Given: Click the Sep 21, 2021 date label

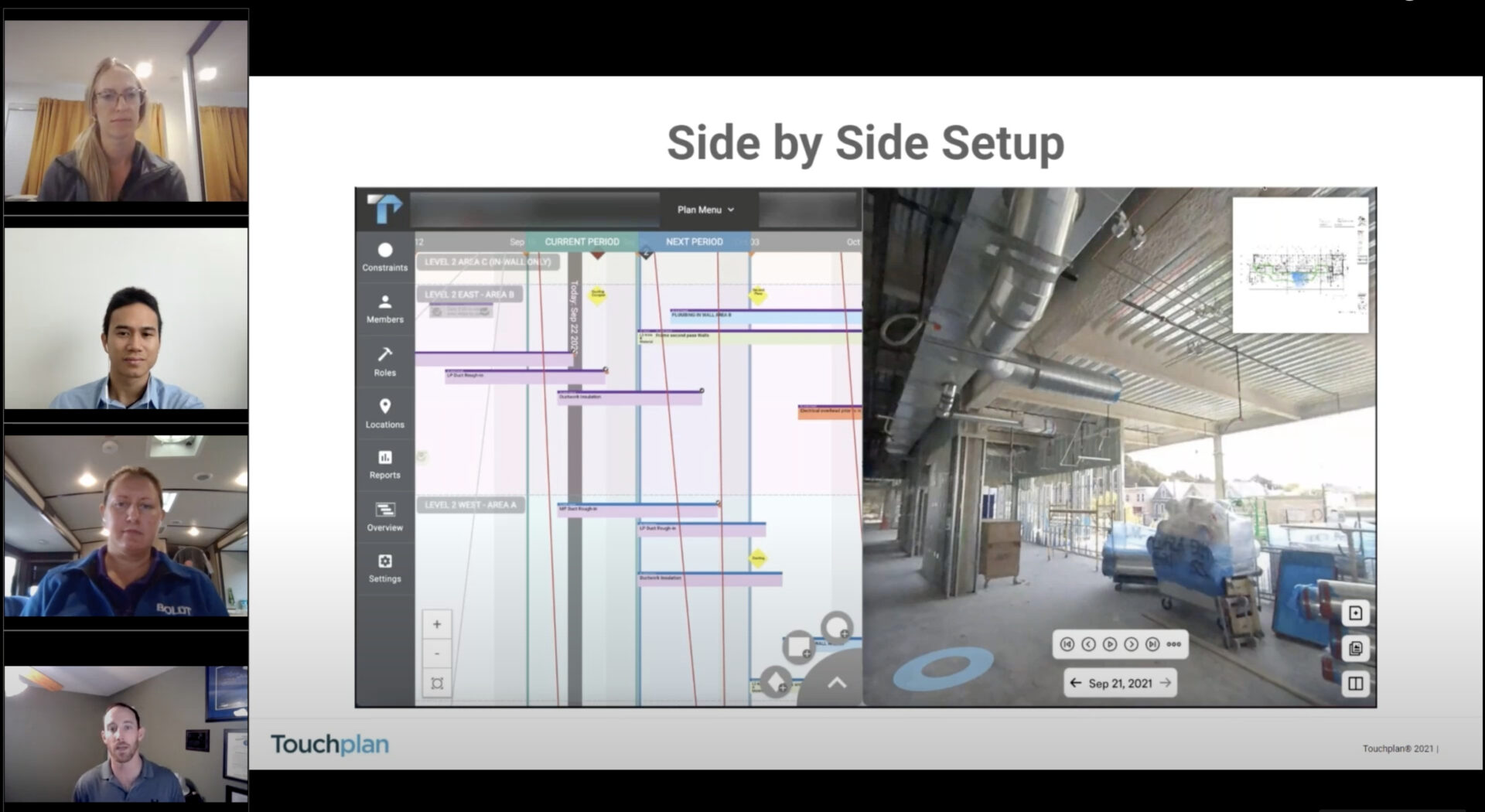Looking at the screenshot, I should [1120, 684].
